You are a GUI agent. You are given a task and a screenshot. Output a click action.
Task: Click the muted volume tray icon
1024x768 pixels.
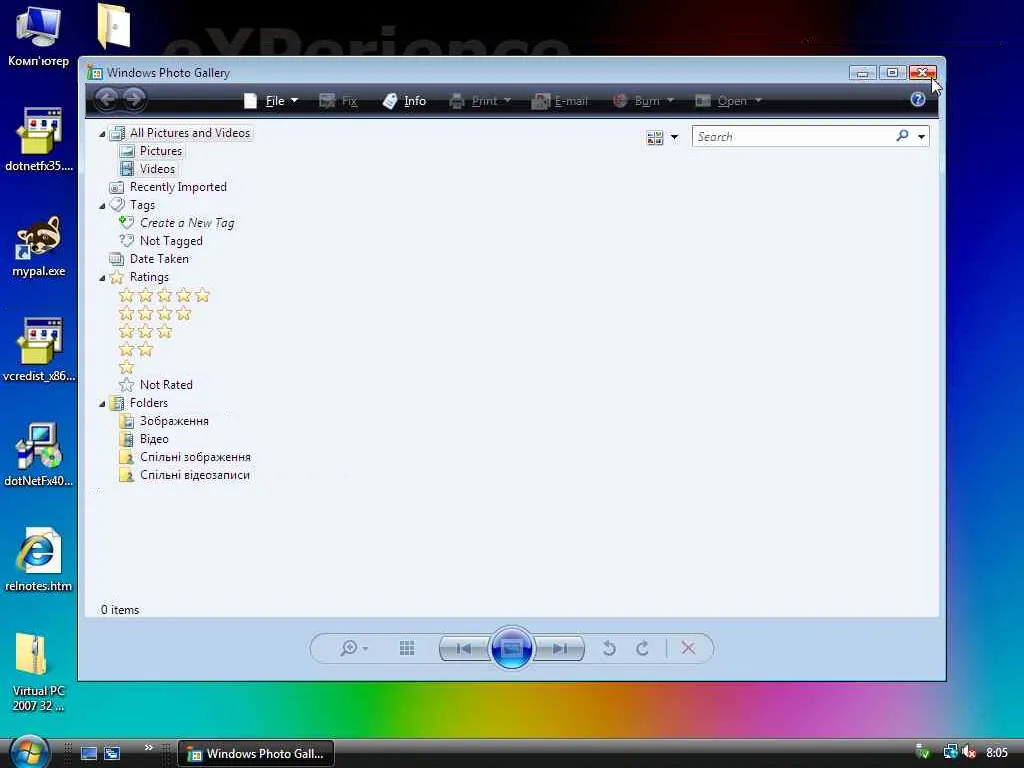pos(969,753)
